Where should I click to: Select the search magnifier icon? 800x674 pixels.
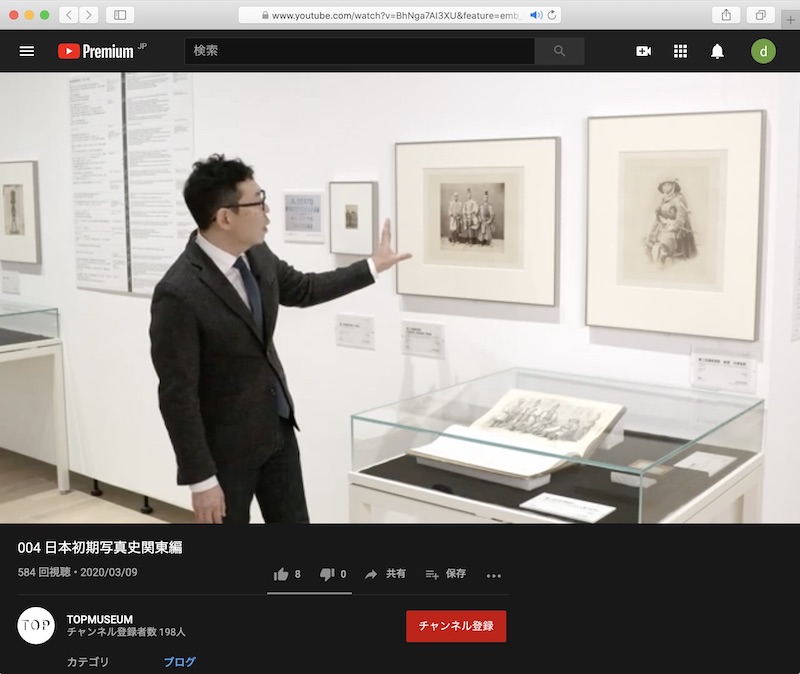click(x=559, y=50)
